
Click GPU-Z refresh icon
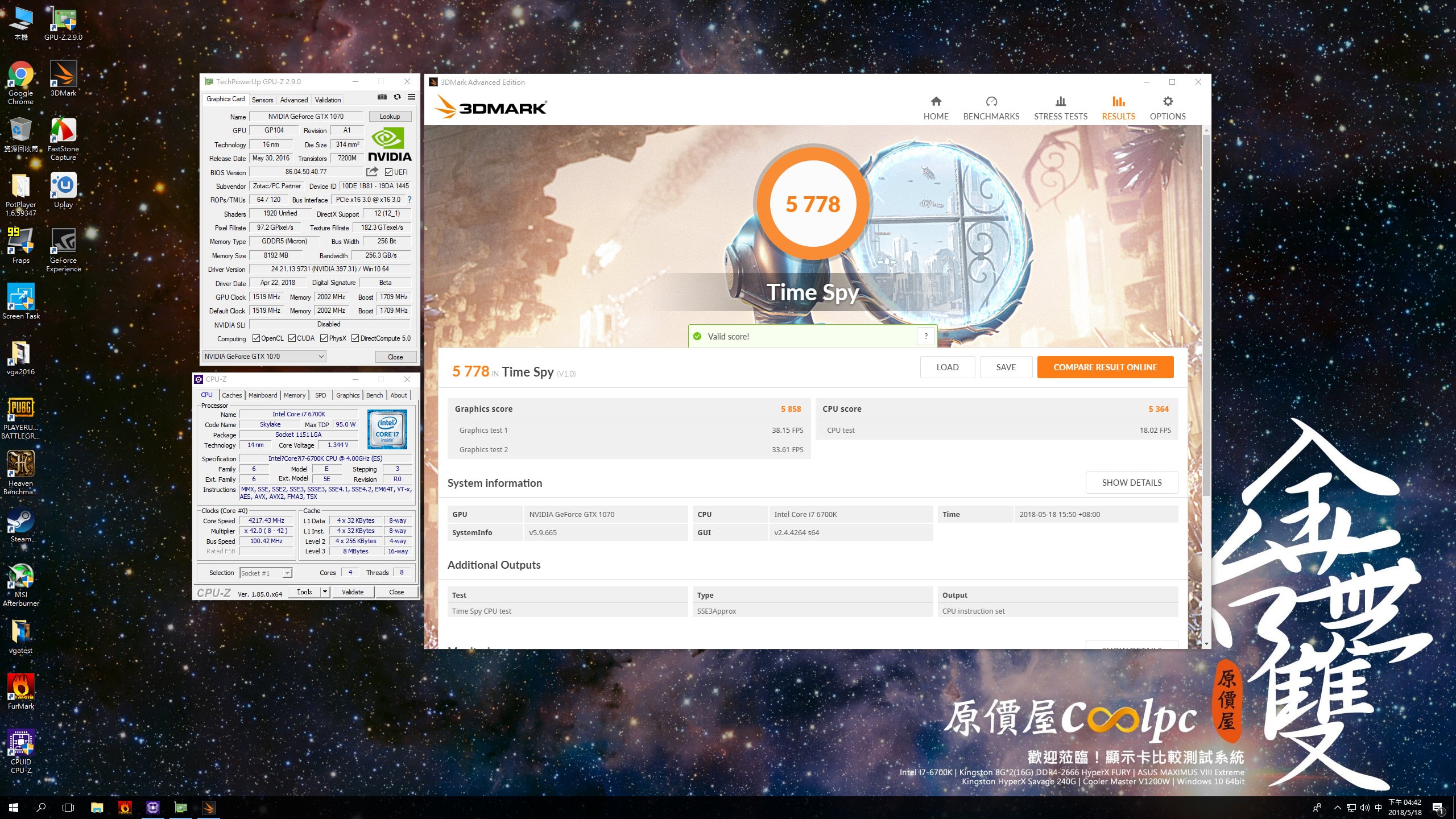pyautogui.click(x=397, y=97)
